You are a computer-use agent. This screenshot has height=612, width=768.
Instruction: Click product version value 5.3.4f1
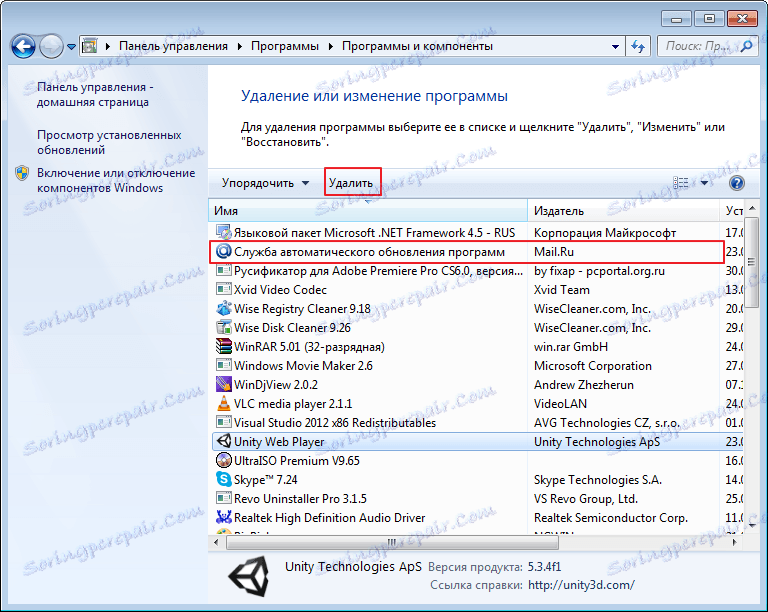pyautogui.click(x=544, y=566)
